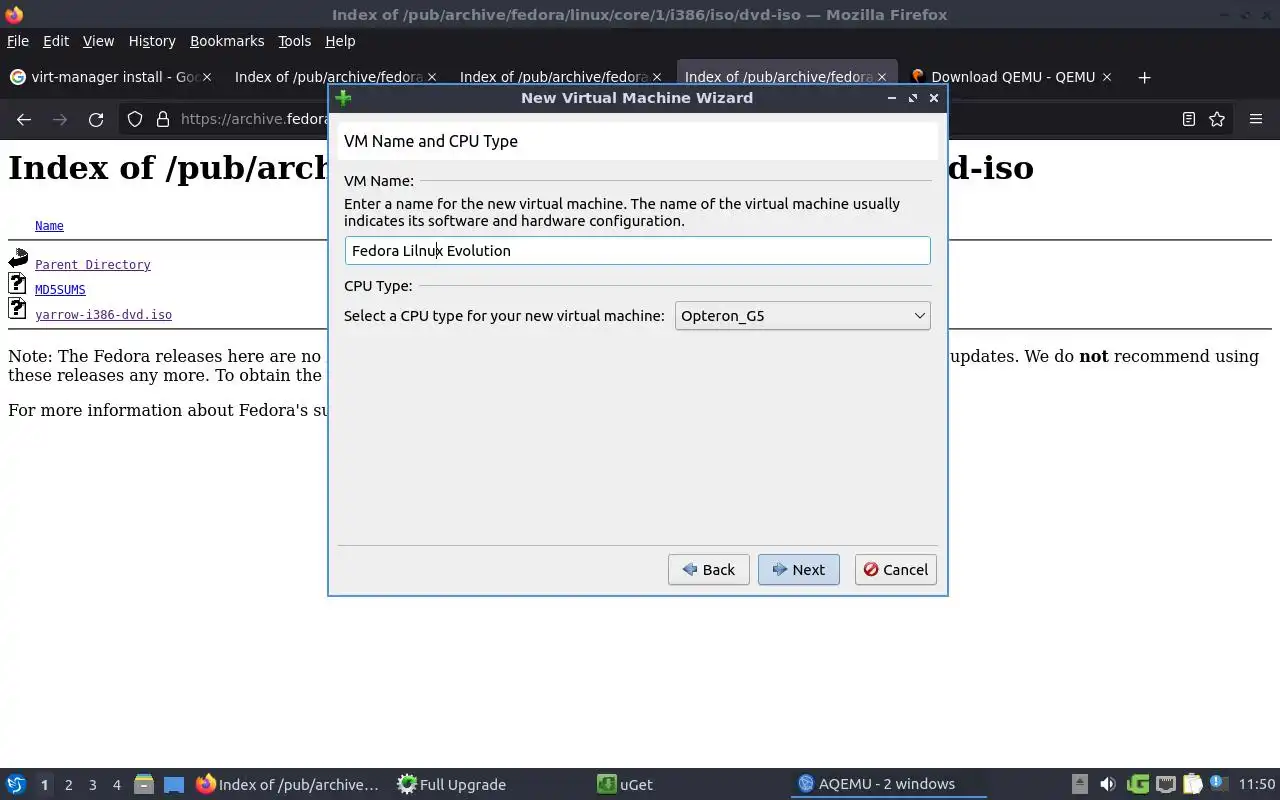Open the Edit menu

pos(56,41)
